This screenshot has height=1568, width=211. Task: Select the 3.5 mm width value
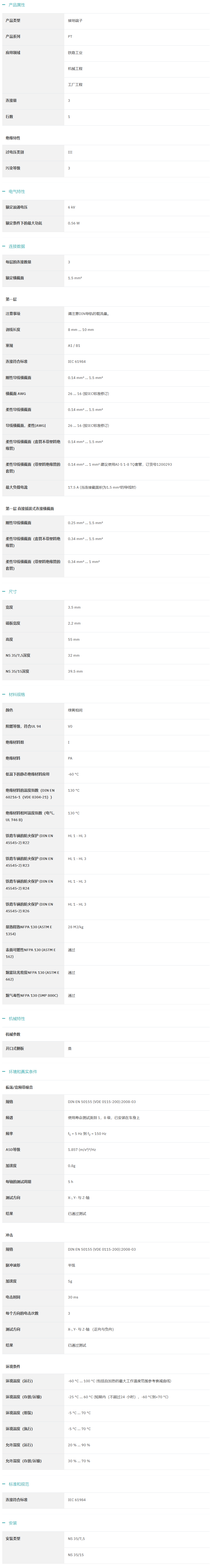tap(74, 607)
